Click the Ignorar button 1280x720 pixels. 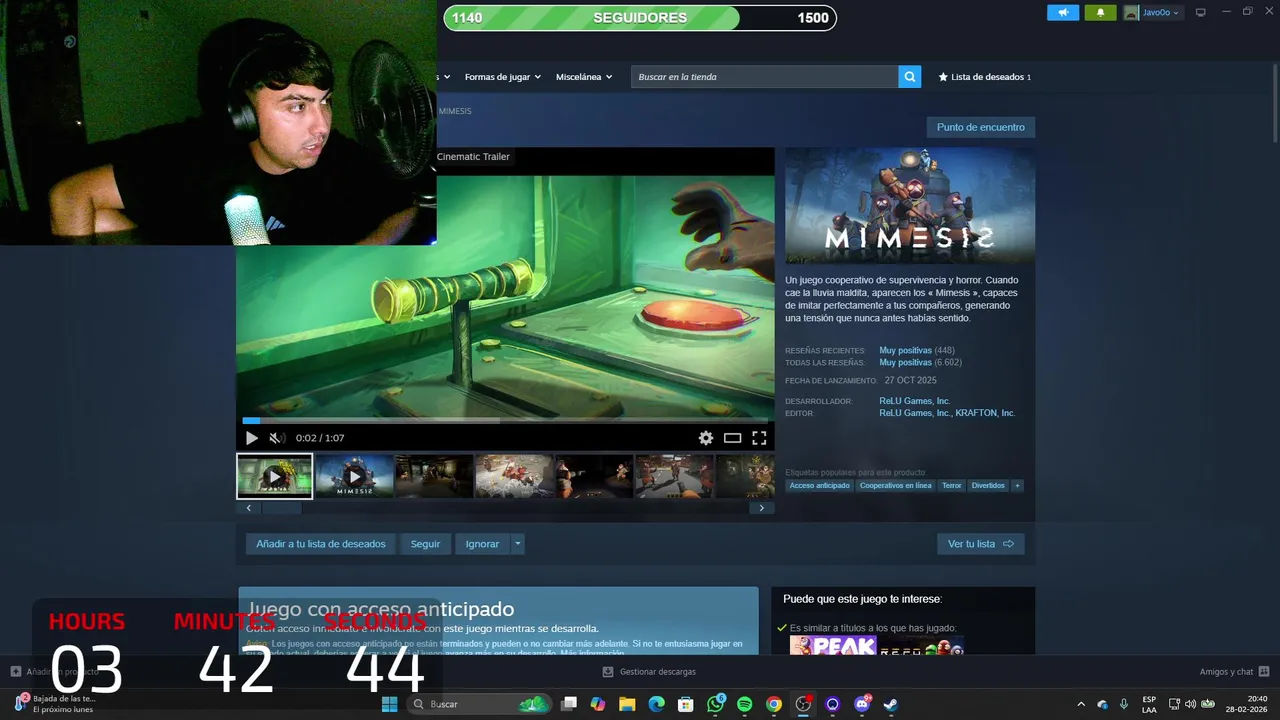pos(482,544)
